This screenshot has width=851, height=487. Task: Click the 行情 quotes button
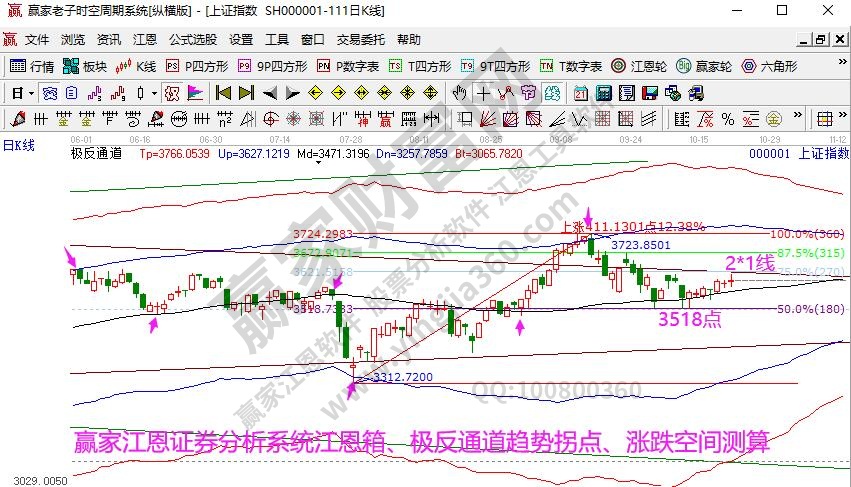pyautogui.click(x=32, y=67)
